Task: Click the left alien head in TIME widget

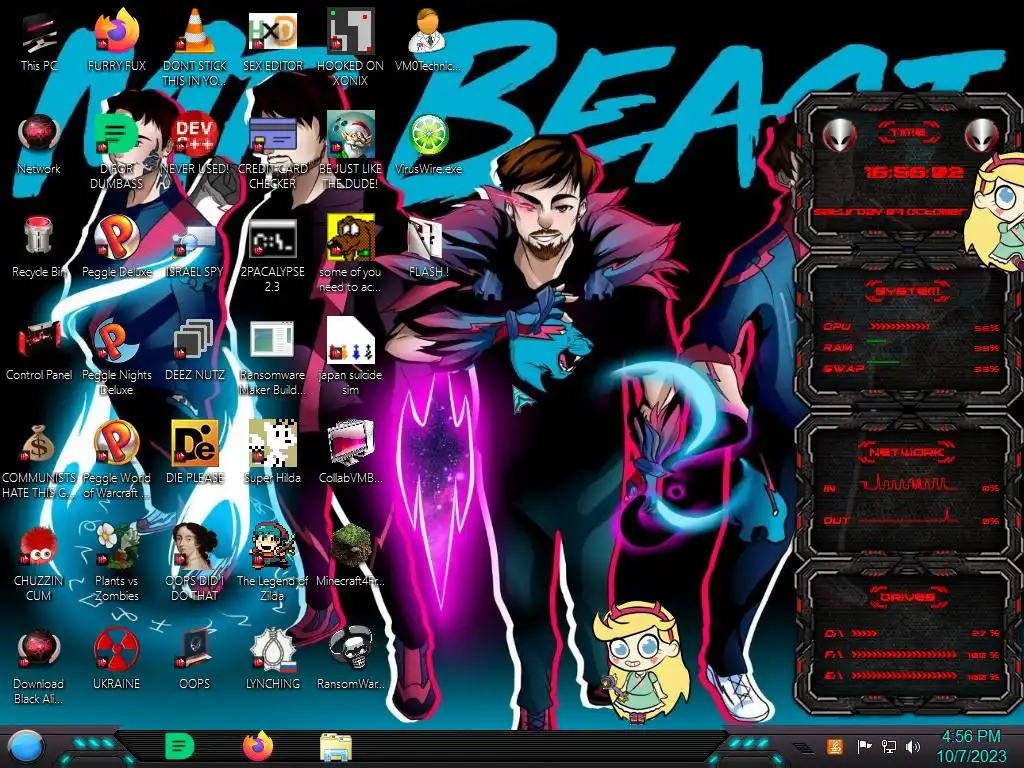Action: pos(839,136)
